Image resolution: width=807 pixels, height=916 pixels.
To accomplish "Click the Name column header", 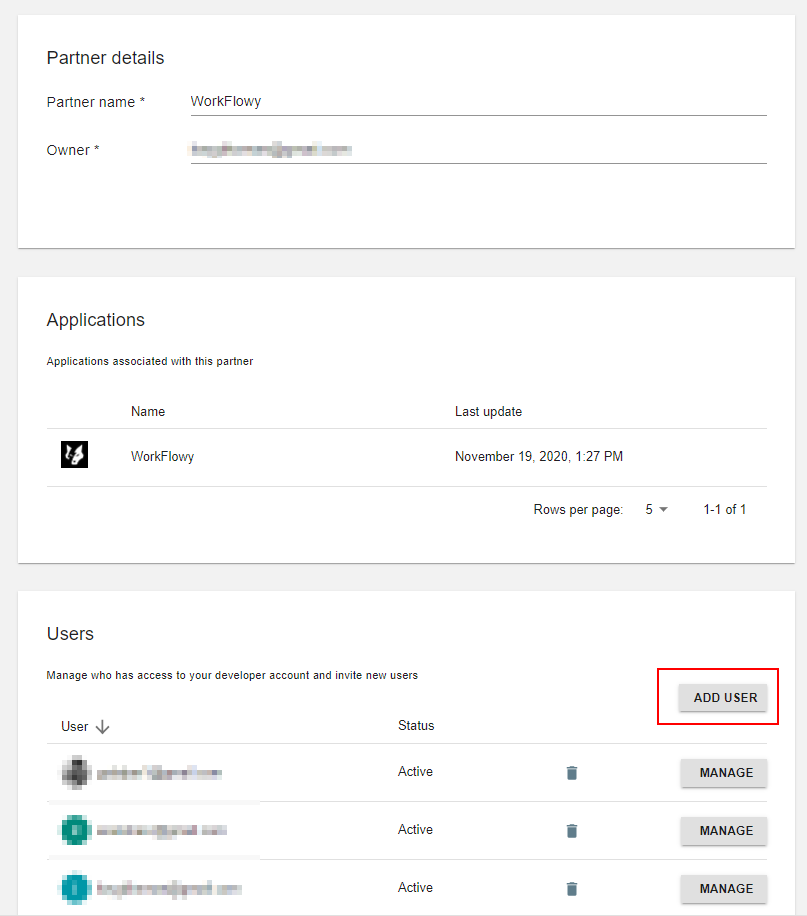I will [148, 411].
